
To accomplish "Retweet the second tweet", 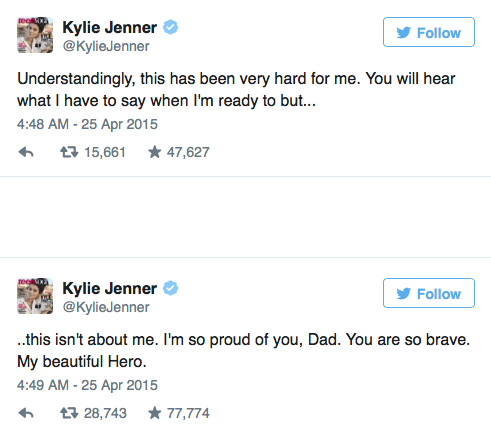I will click(x=69, y=413).
